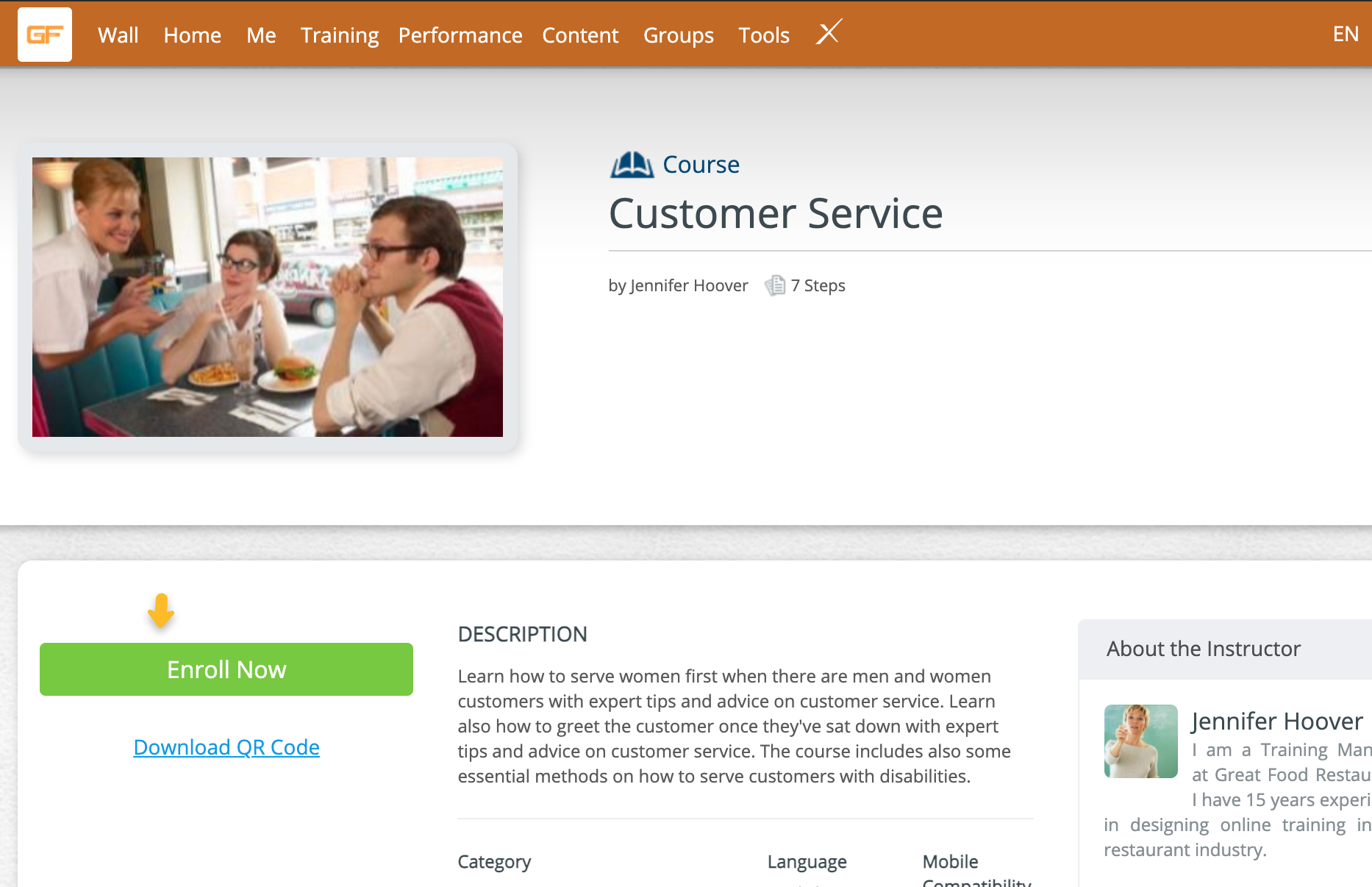Click Jennifer Hoover's instructor photo

1141,741
